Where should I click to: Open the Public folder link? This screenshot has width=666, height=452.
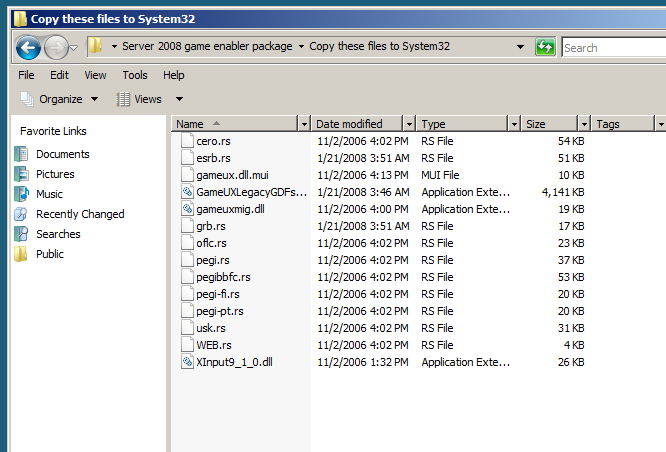pyautogui.click(x=49, y=254)
